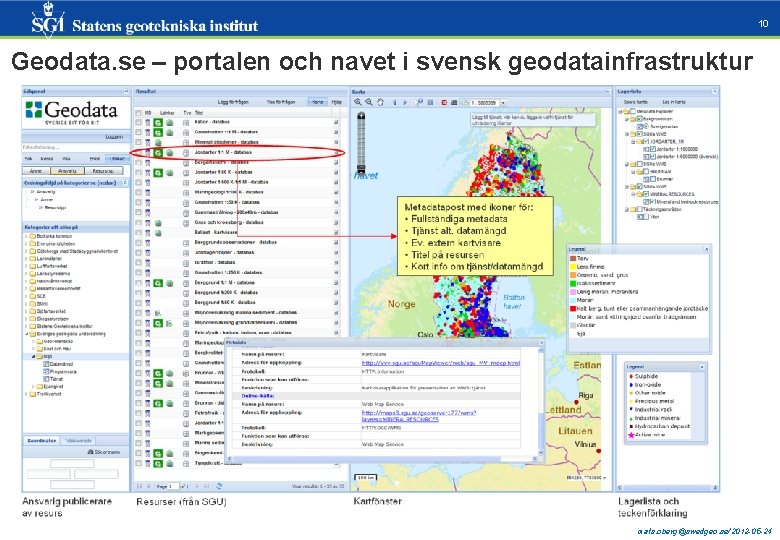This screenshot has height=540, width=780.
Task: Click the map zoom level slider track
Action: 361,142
